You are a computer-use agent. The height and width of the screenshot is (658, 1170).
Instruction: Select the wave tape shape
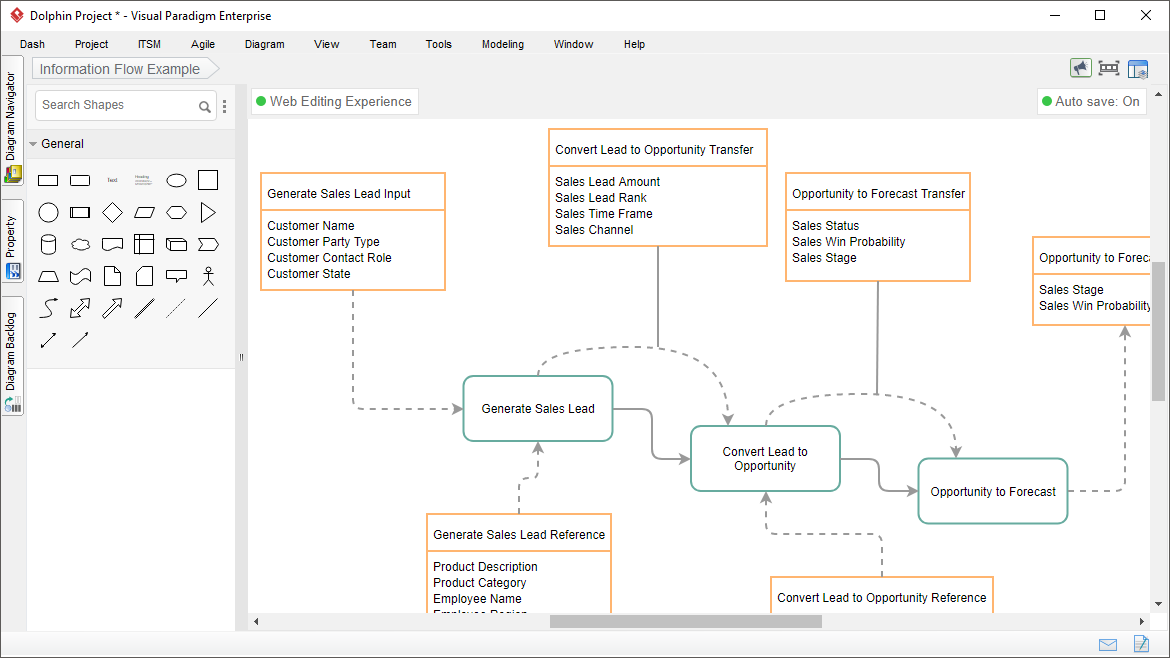pyautogui.click(x=81, y=277)
